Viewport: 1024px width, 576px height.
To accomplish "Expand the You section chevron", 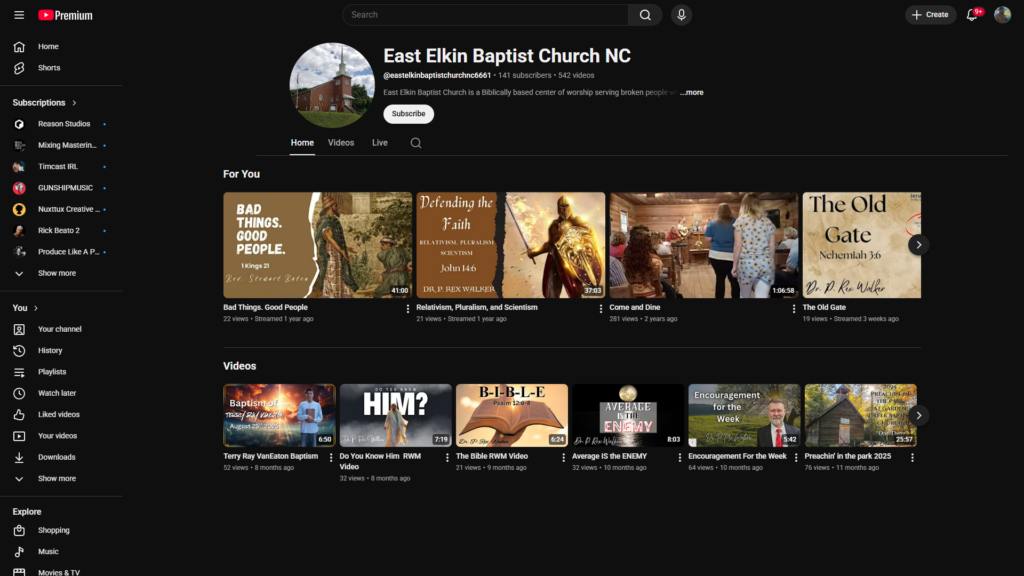I will pos(36,308).
